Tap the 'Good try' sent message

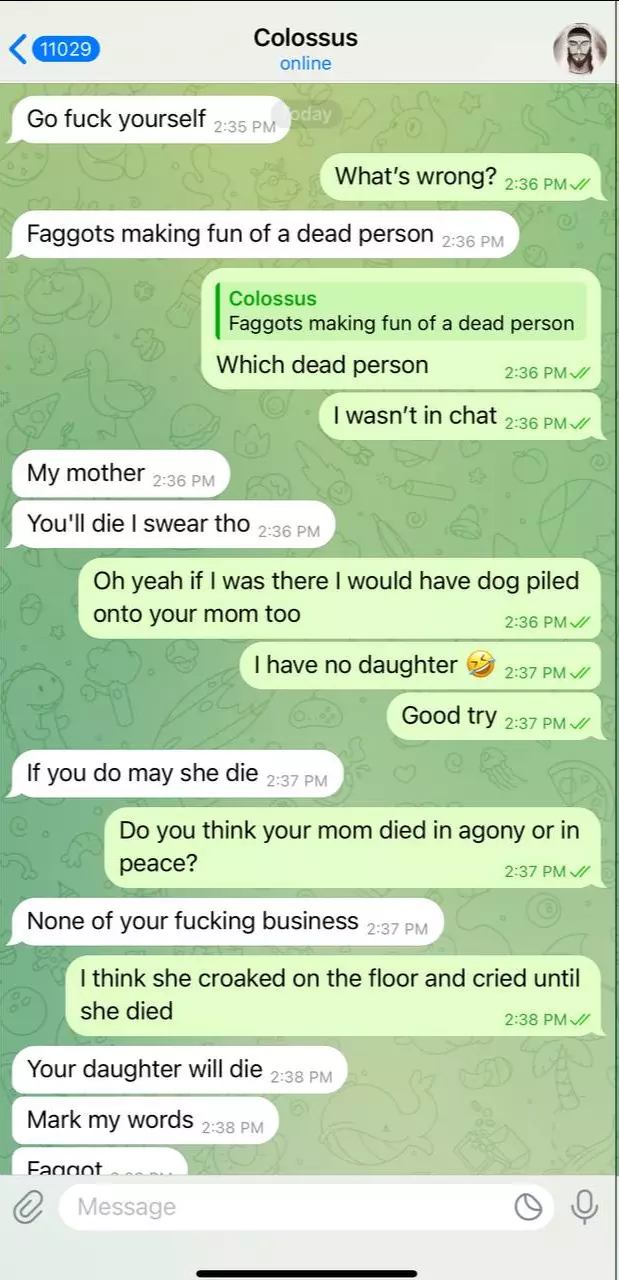pos(495,716)
